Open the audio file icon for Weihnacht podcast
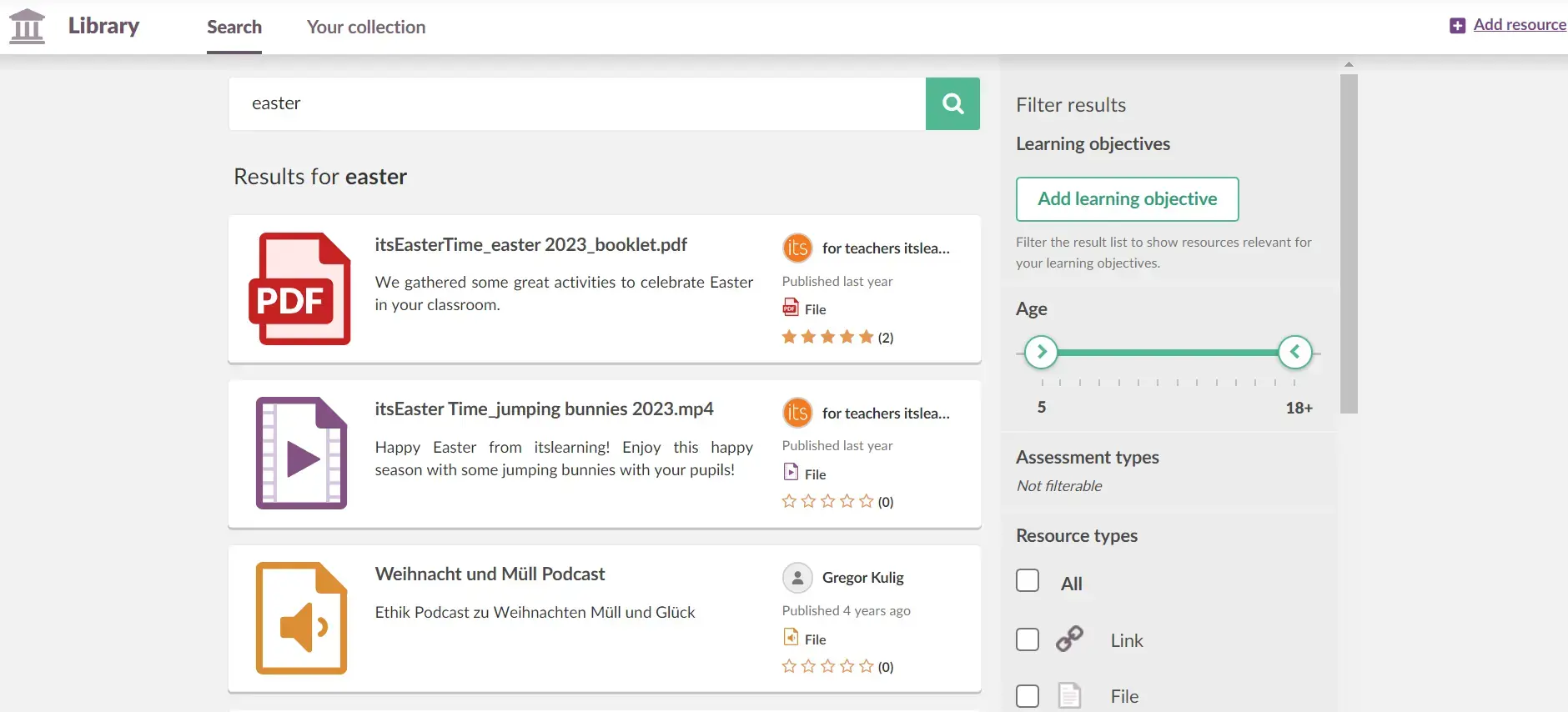Viewport: 1568px width, 712px height. coord(301,618)
